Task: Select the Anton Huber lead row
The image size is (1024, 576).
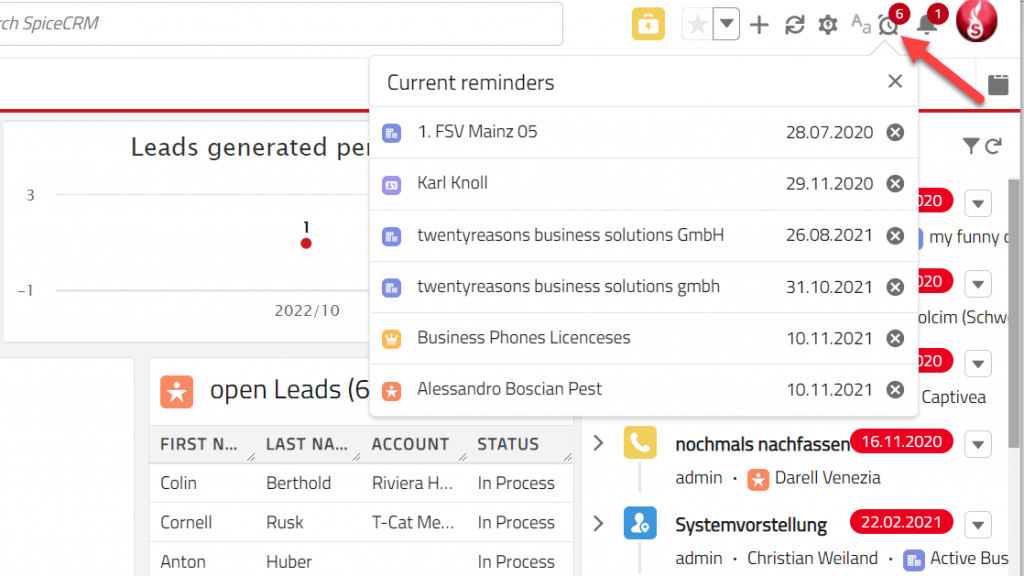Action: click(x=360, y=560)
